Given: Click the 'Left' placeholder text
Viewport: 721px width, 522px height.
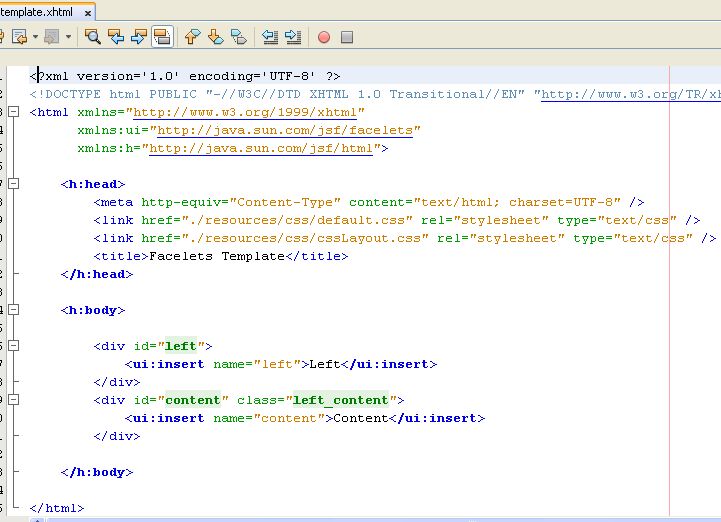Looking at the screenshot, I should [325, 364].
